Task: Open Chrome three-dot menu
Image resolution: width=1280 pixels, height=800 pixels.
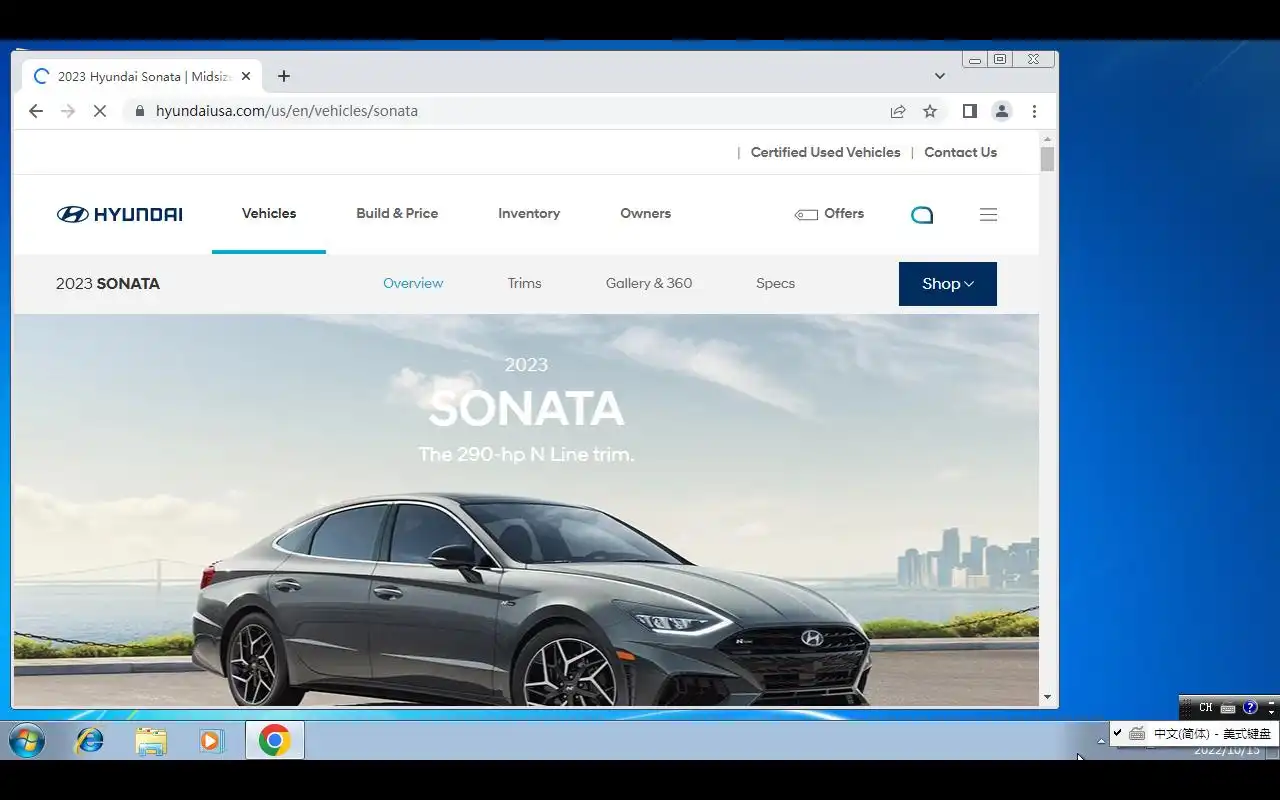Action: 1034,111
